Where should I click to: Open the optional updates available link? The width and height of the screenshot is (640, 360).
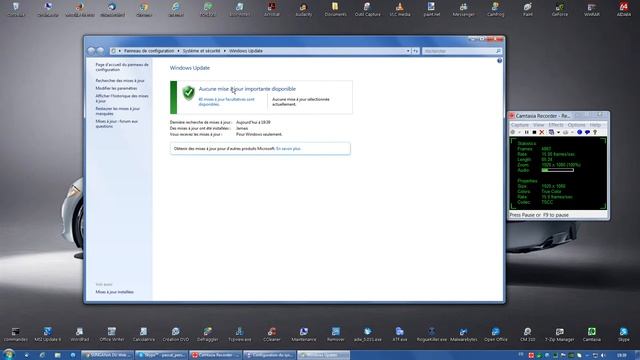pos(226,102)
